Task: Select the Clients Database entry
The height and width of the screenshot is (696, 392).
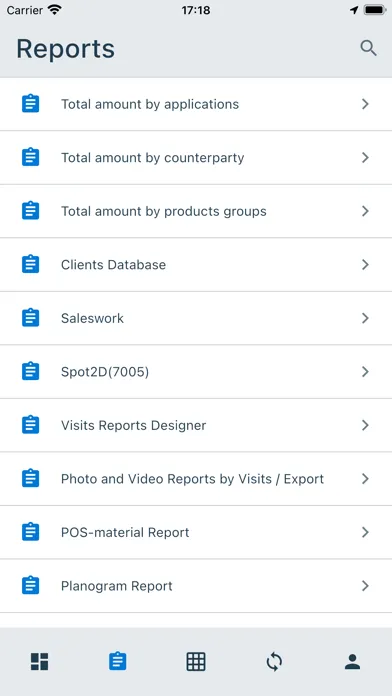Action: (196, 265)
